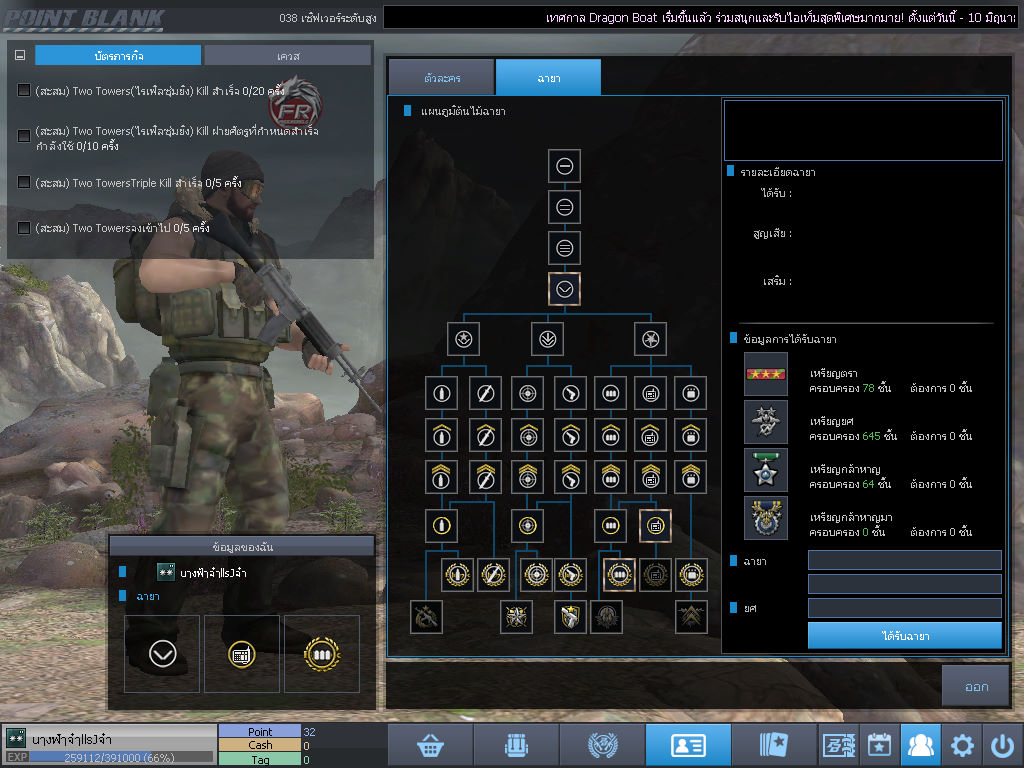Screen dimensions: 1024x768
Task: Click the ออก exit button
Action: [x=976, y=686]
